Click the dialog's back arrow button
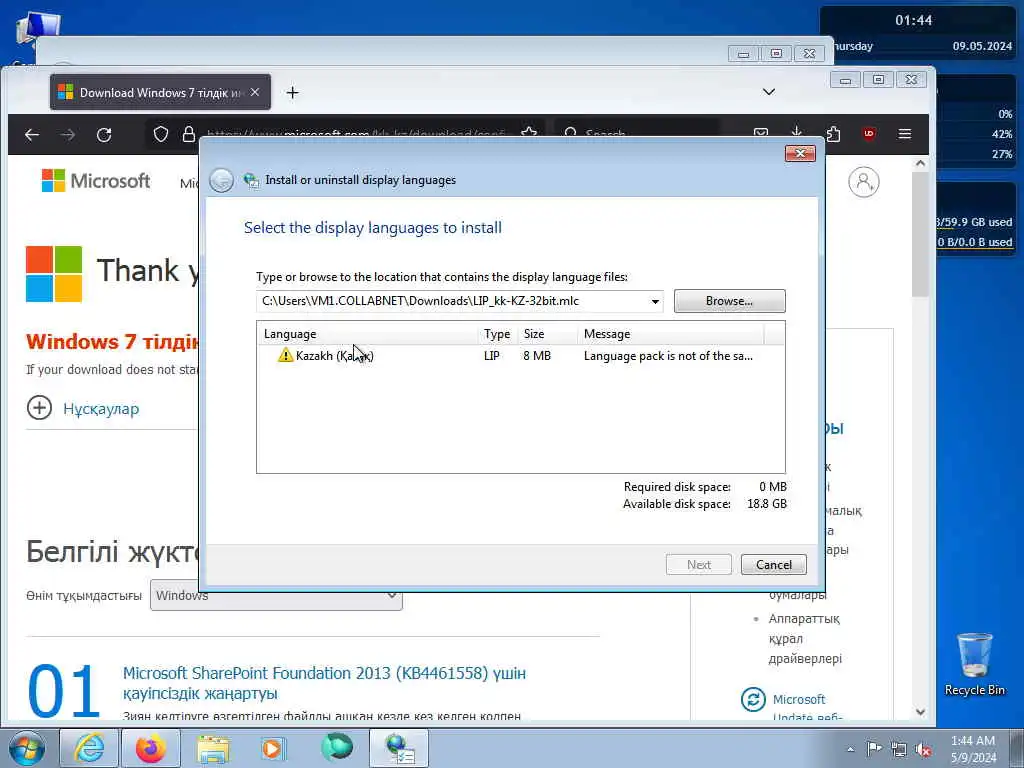Image resolution: width=1024 pixels, height=768 pixels. coord(221,180)
